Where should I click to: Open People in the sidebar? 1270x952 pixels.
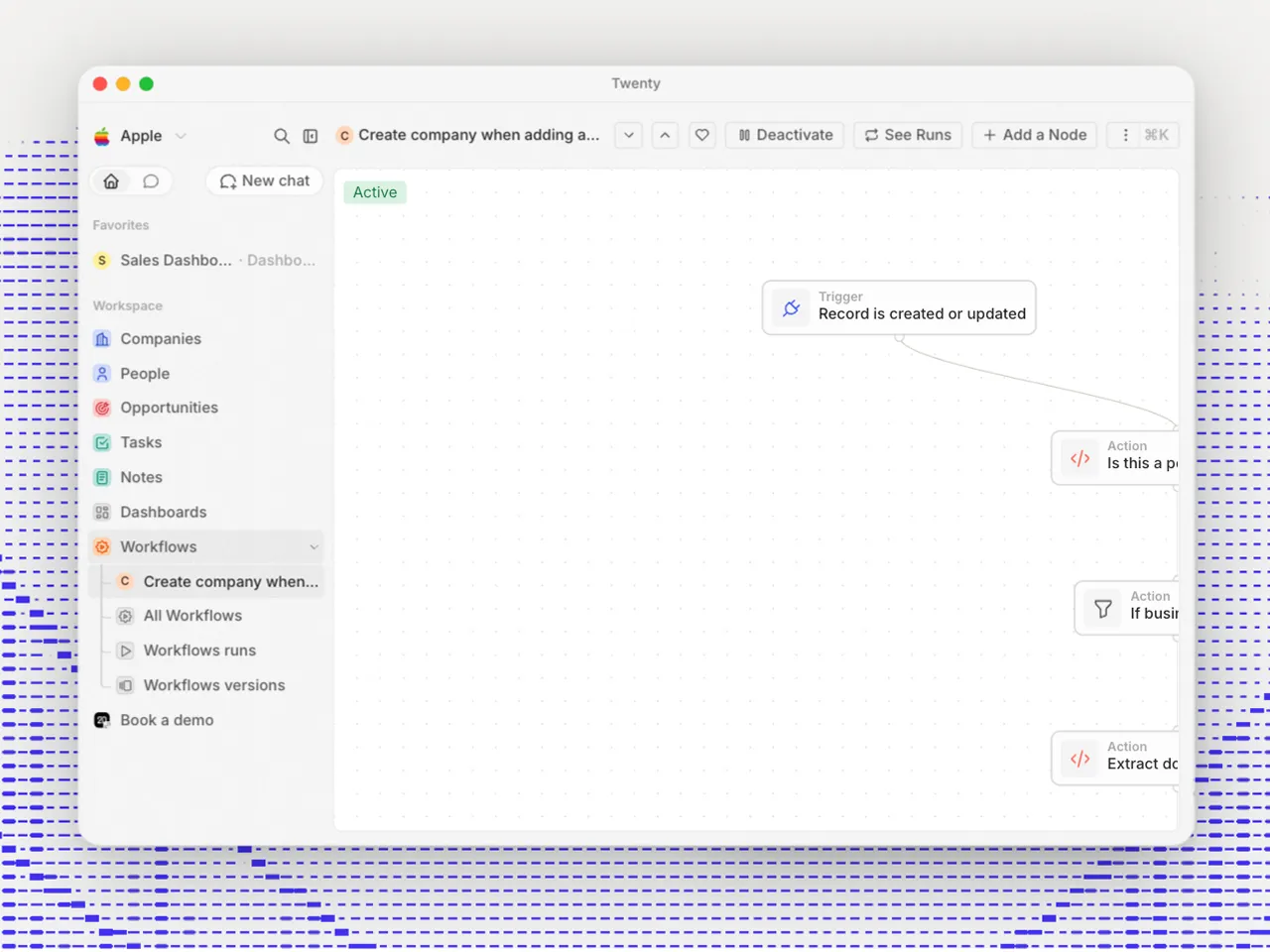click(x=205, y=374)
